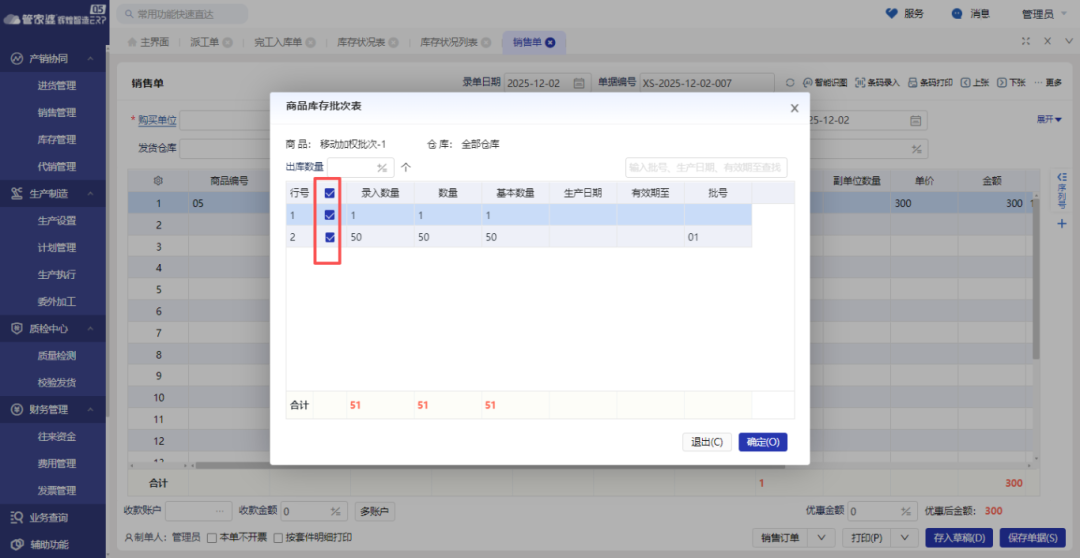Image resolution: width=1080 pixels, height=558 pixels.
Task: Click the 智能识图 smart recognition icon
Action: tap(808, 83)
